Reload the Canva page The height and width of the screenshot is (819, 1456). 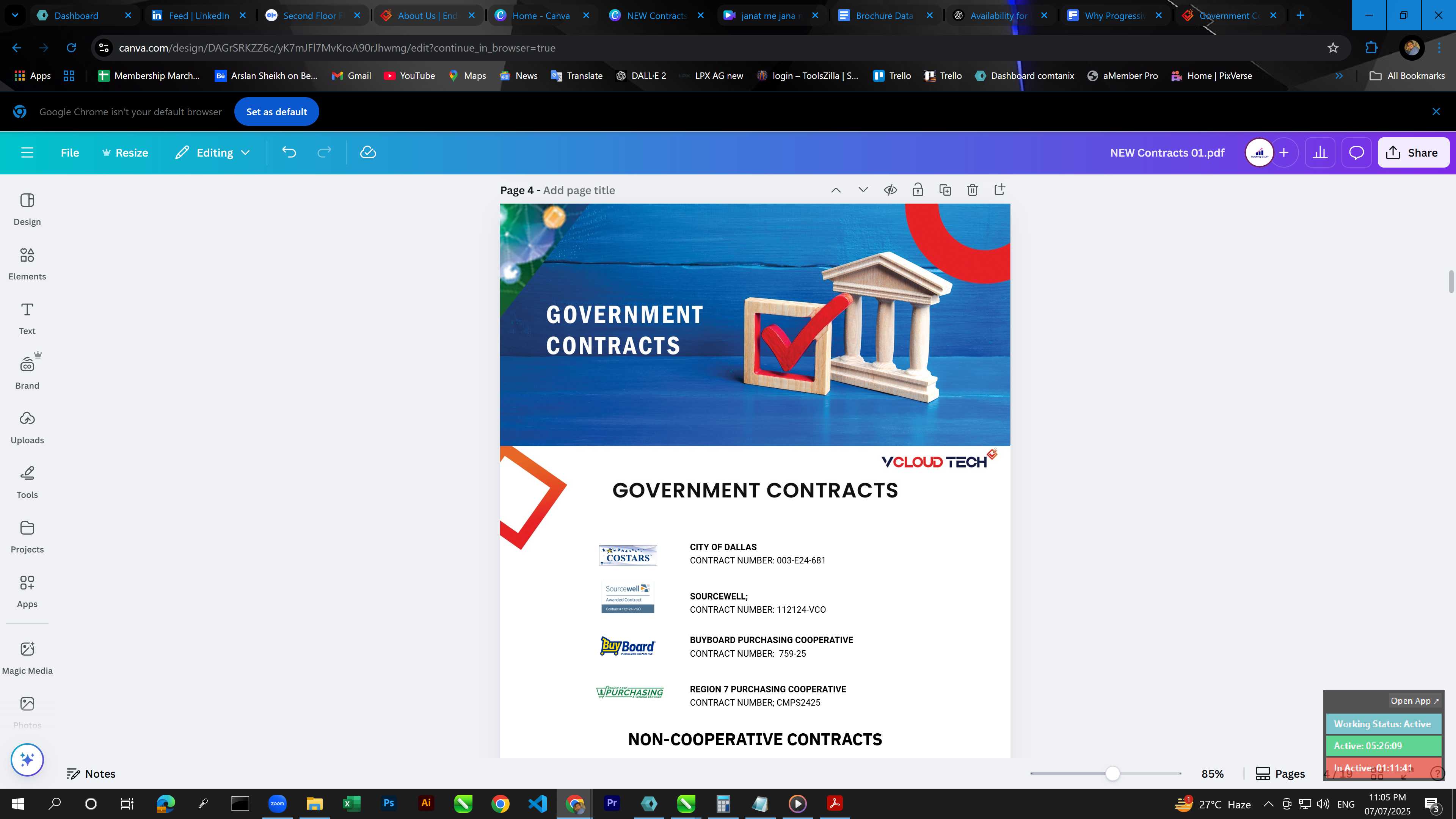[x=71, y=48]
